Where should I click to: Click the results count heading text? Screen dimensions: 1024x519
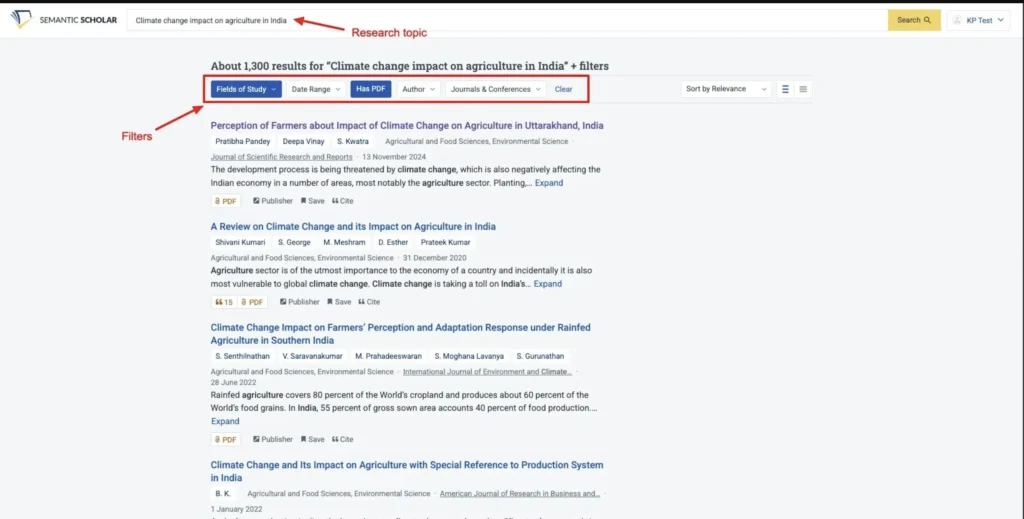coord(409,66)
